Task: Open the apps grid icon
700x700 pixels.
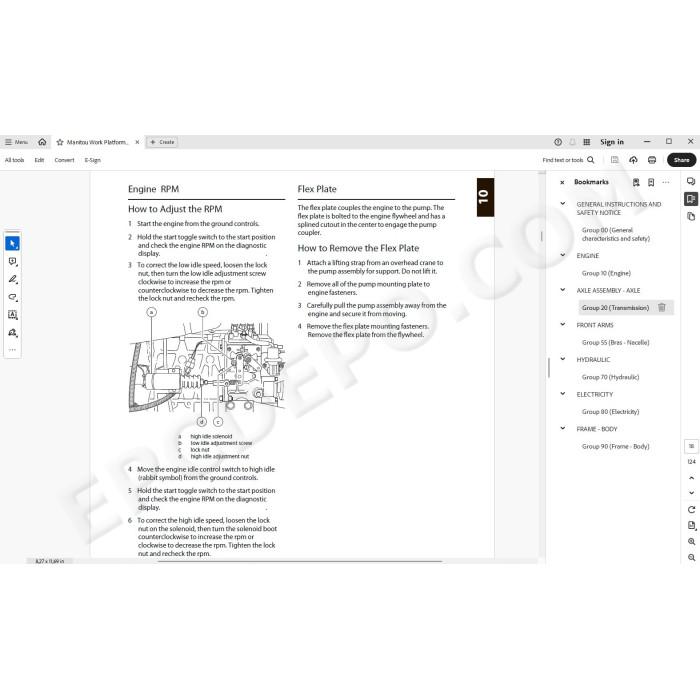Action: pos(587,142)
